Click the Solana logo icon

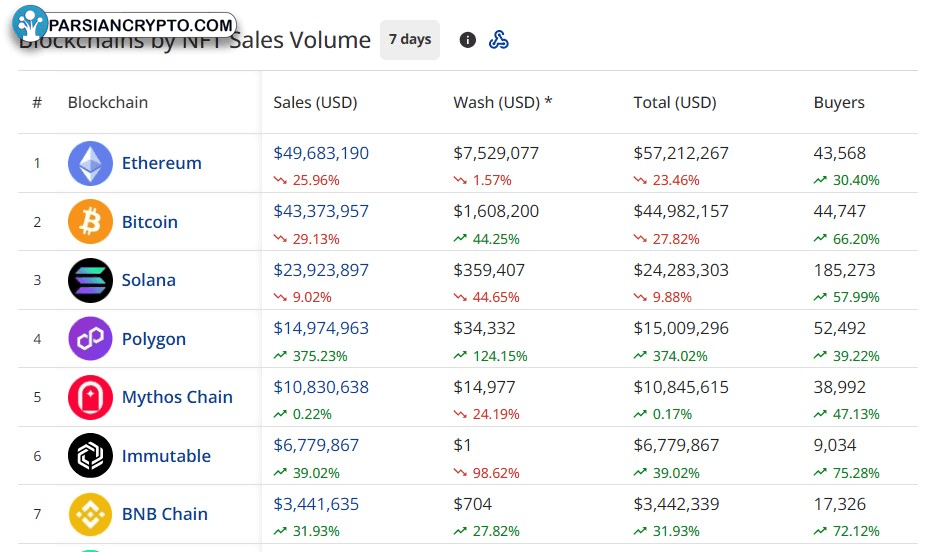tap(90, 280)
